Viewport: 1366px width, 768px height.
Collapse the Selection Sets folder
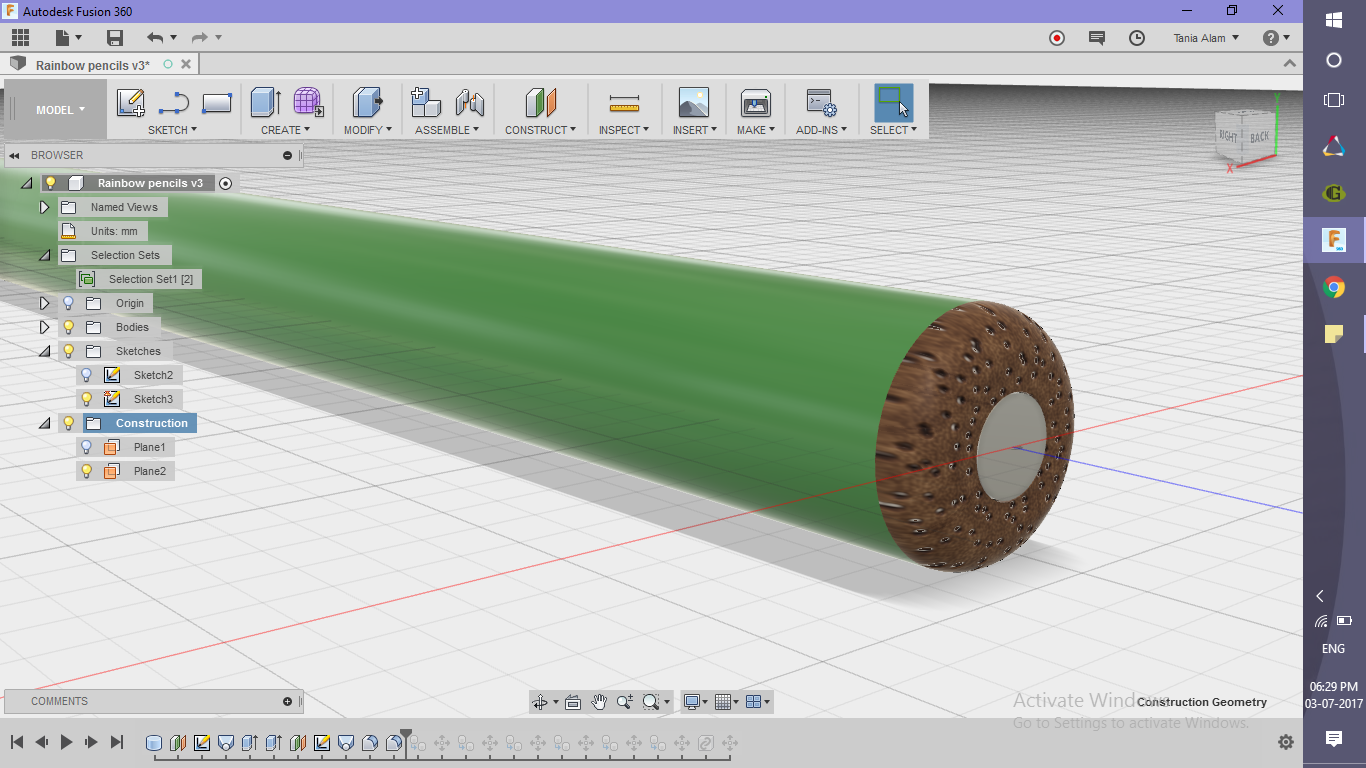tap(44, 255)
